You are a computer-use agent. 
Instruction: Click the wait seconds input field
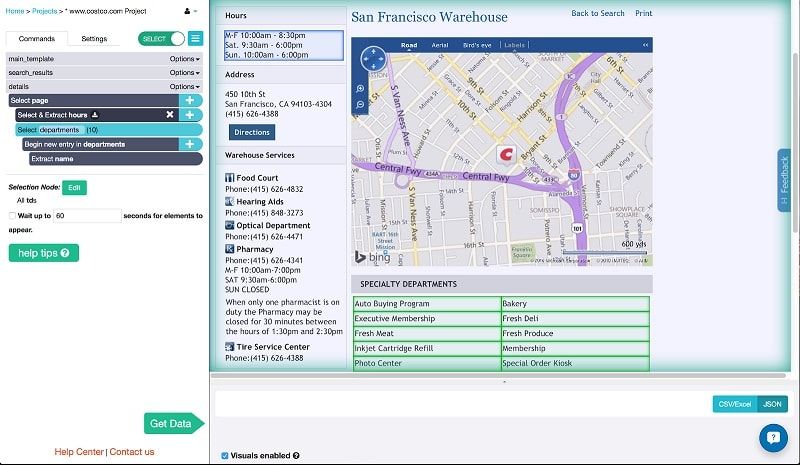click(x=87, y=216)
